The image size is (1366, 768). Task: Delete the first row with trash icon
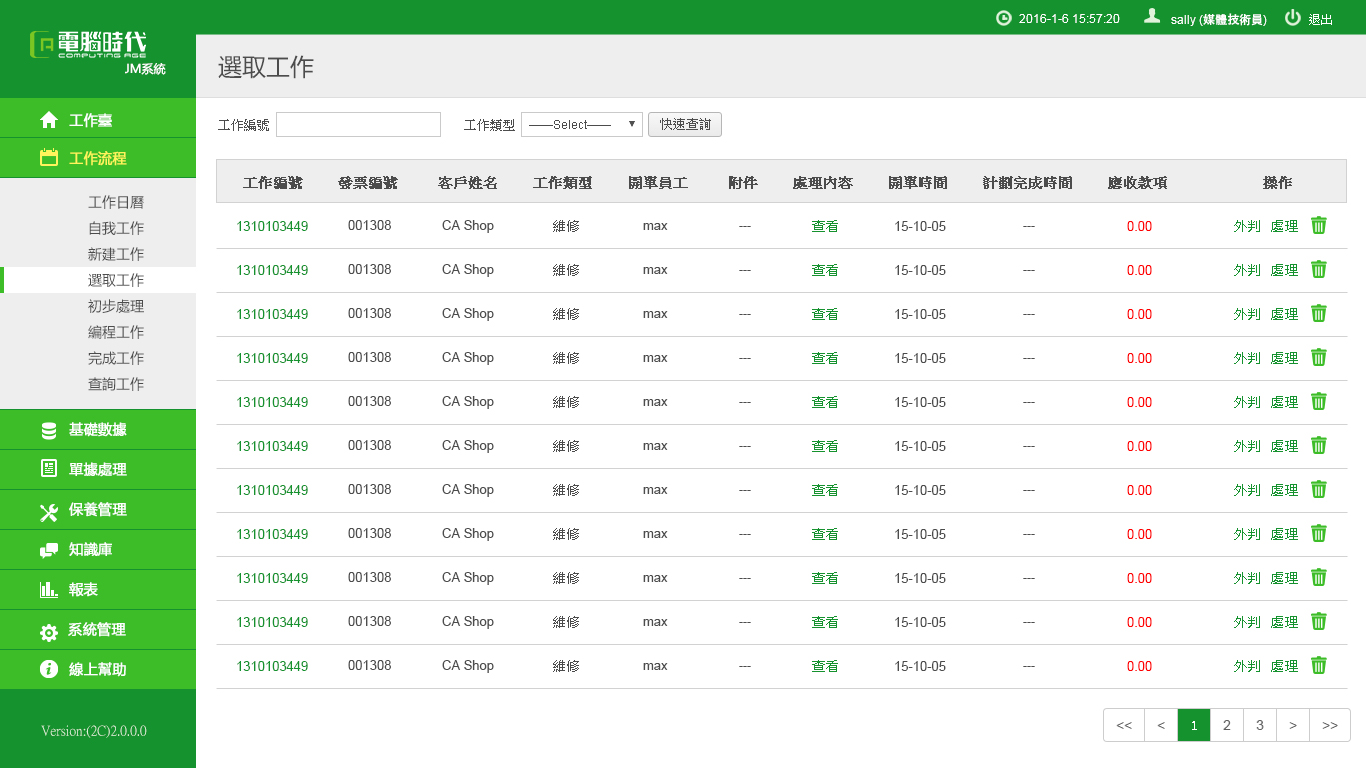(x=1319, y=226)
